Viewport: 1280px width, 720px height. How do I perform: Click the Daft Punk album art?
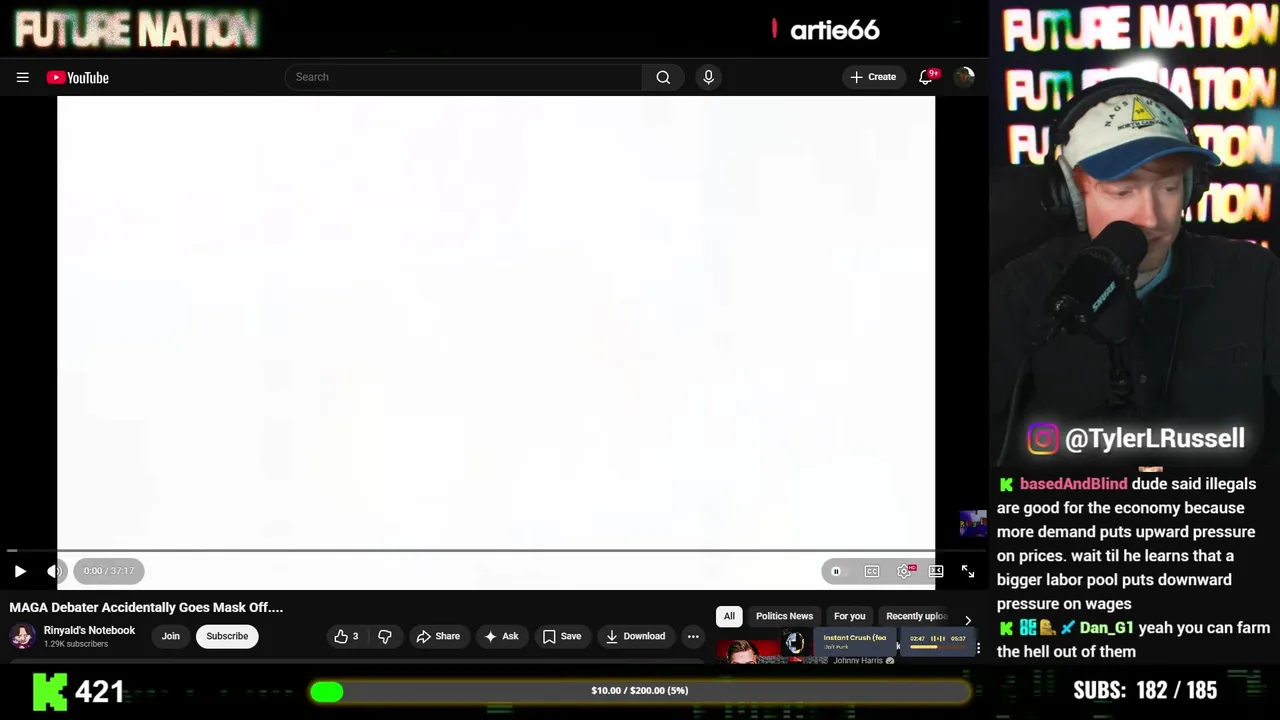[795, 642]
